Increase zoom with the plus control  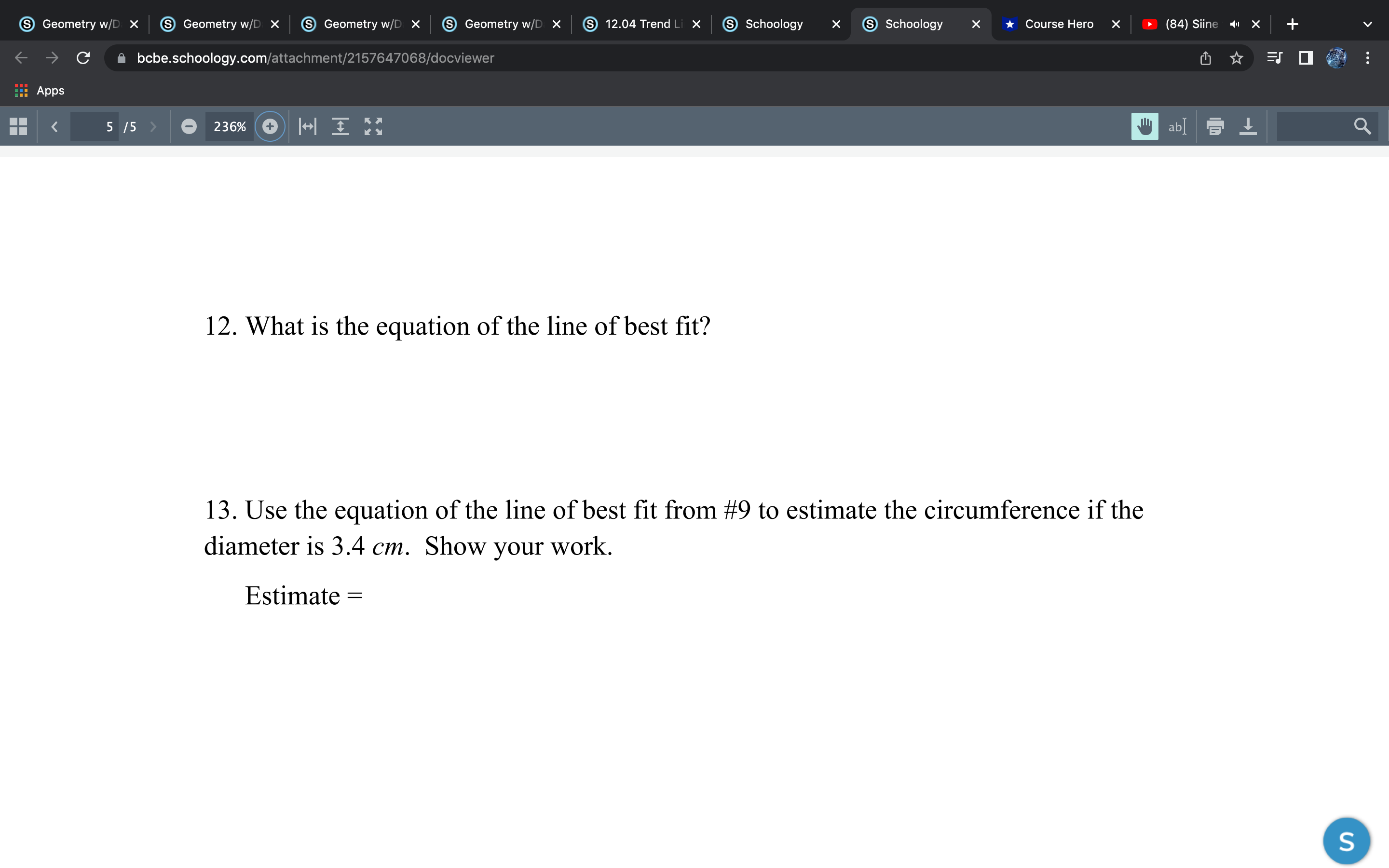point(269,126)
